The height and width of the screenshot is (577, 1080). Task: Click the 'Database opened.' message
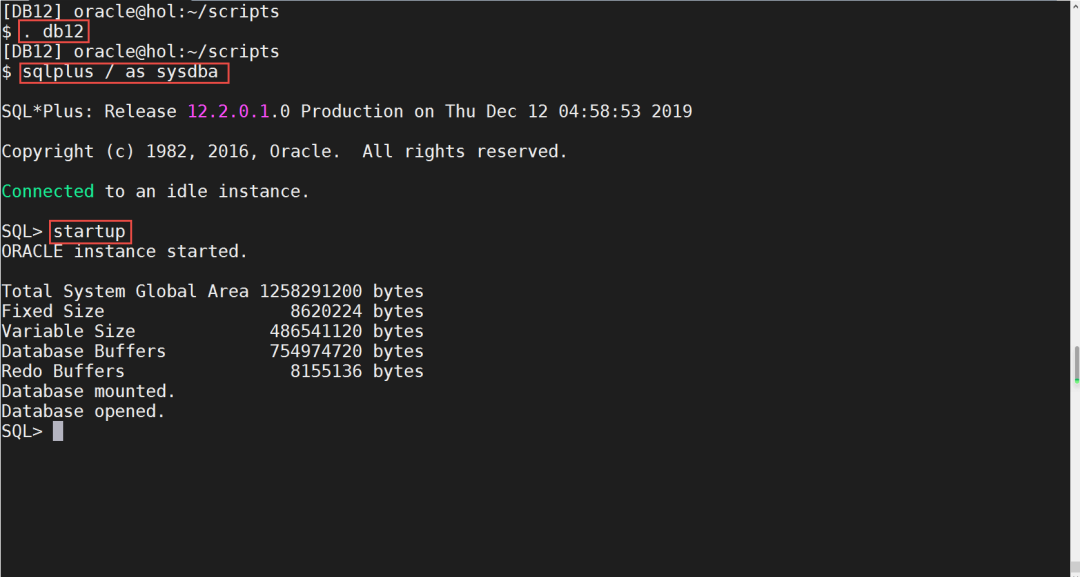[x=83, y=411]
